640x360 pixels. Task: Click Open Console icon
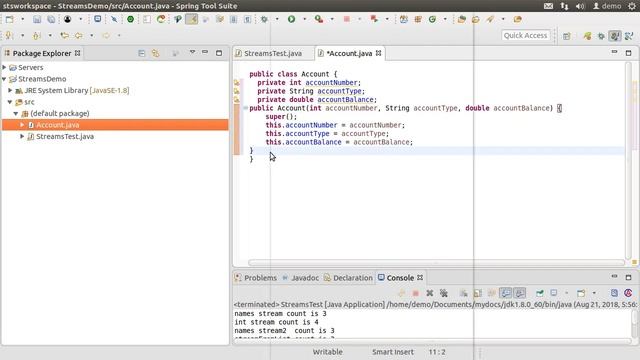pos(581,293)
